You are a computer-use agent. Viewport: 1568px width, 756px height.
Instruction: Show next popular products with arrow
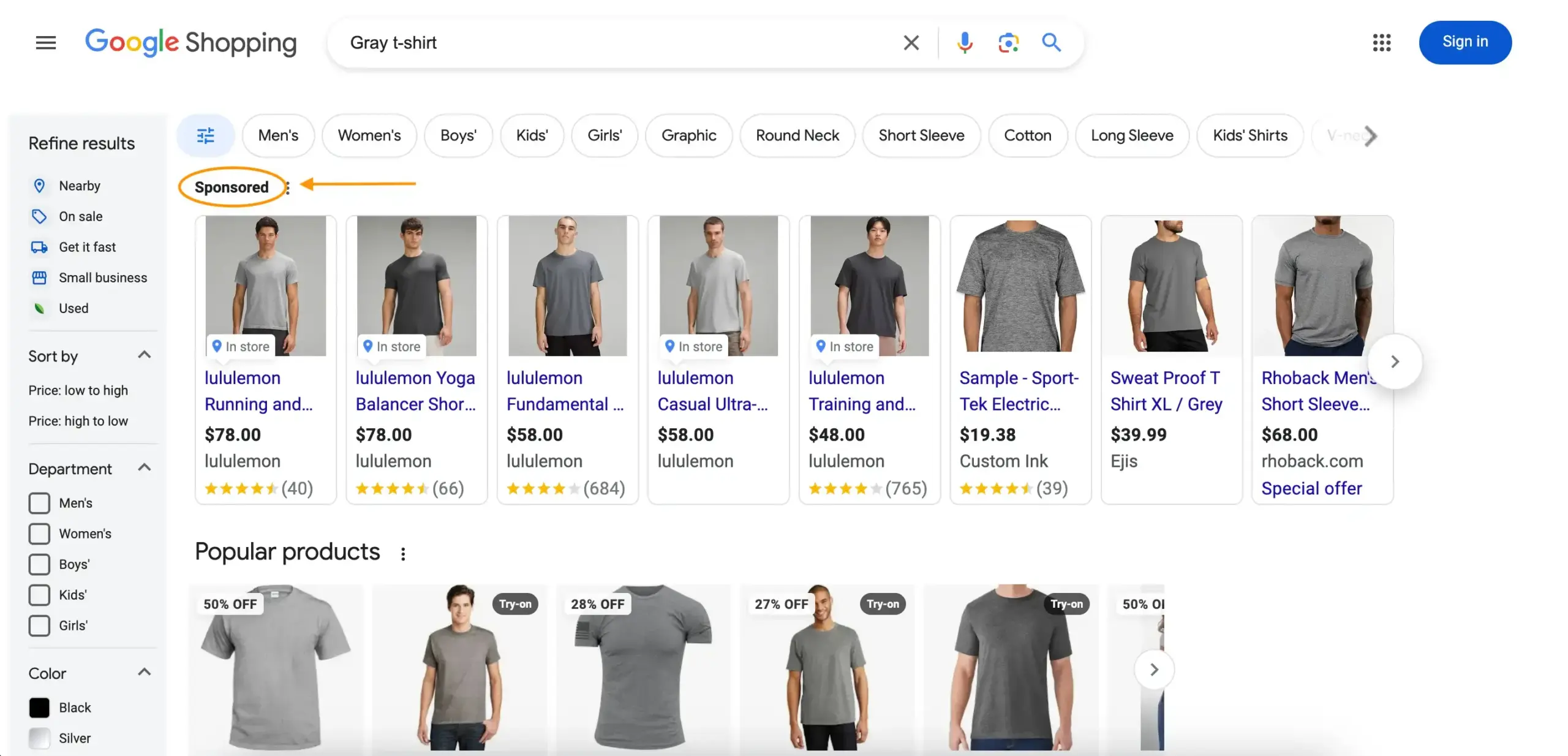coord(1154,670)
